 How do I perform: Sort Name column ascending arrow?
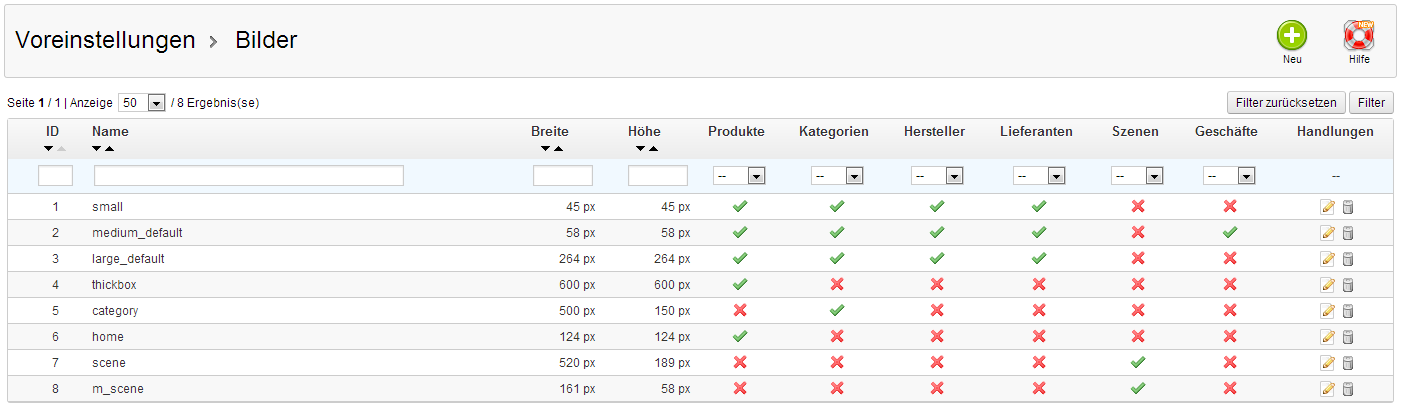109,149
